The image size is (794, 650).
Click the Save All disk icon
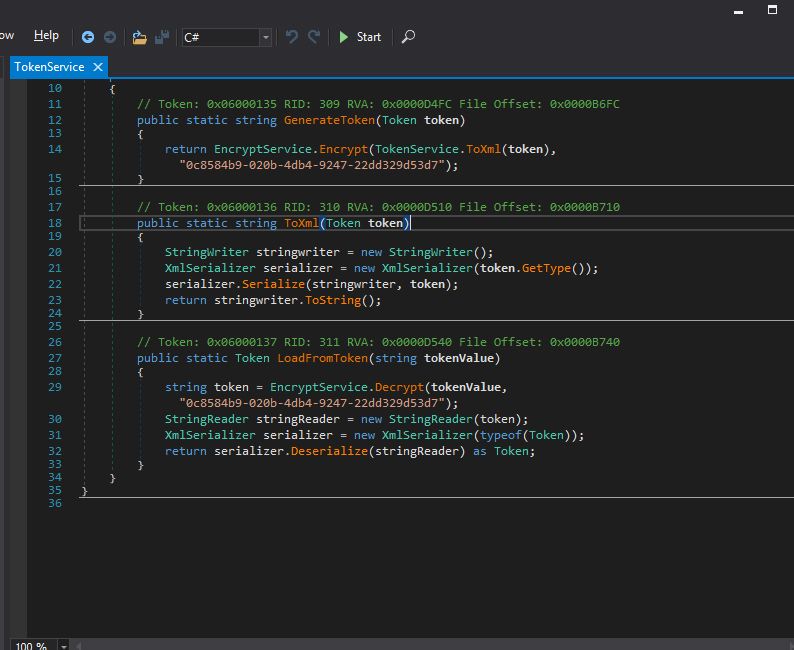click(161, 37)
